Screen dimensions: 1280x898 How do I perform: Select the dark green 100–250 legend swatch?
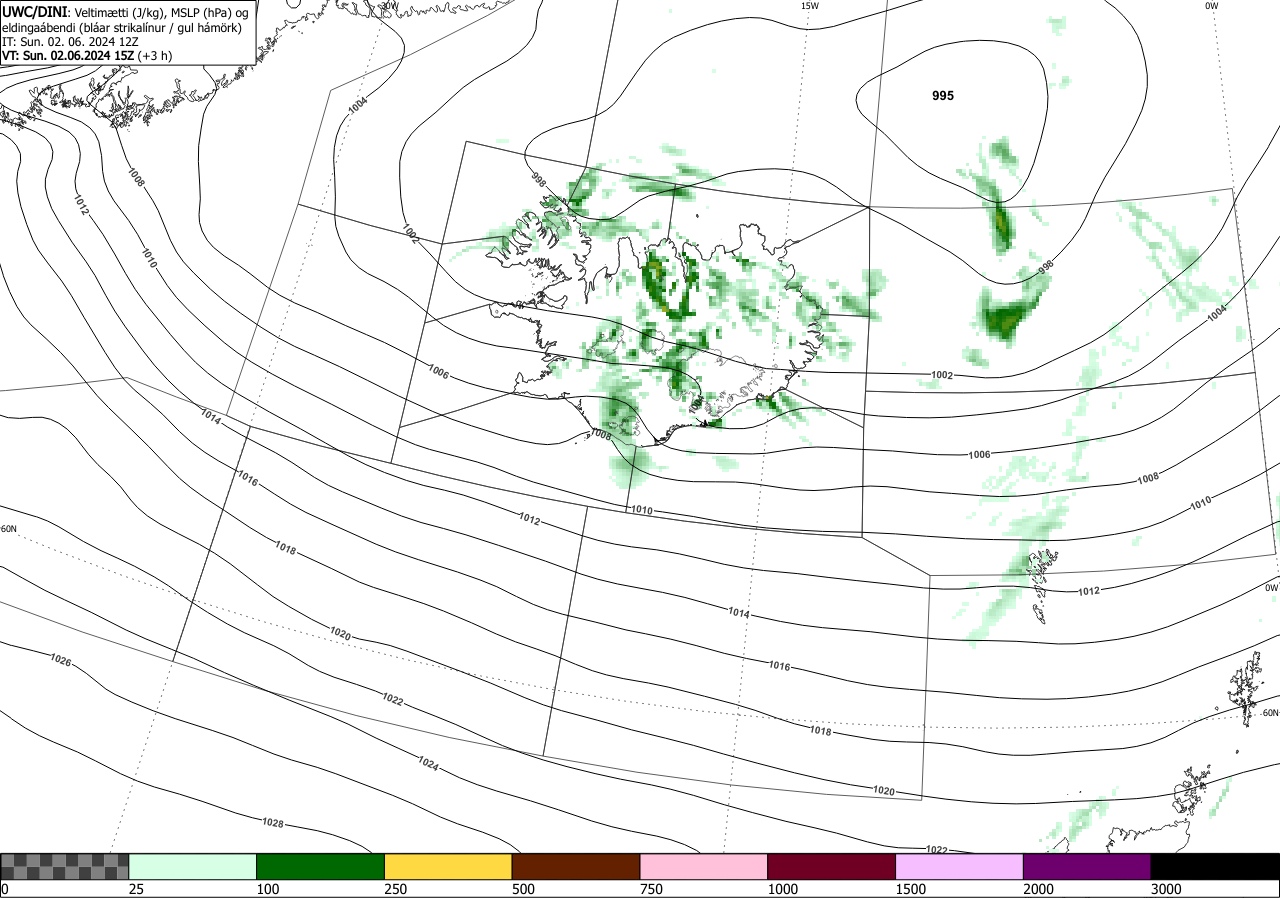(x=321, y=866)
